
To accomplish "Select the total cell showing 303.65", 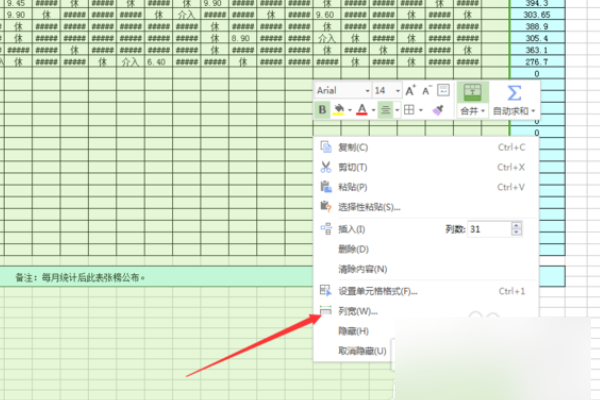I will [537, 15].
